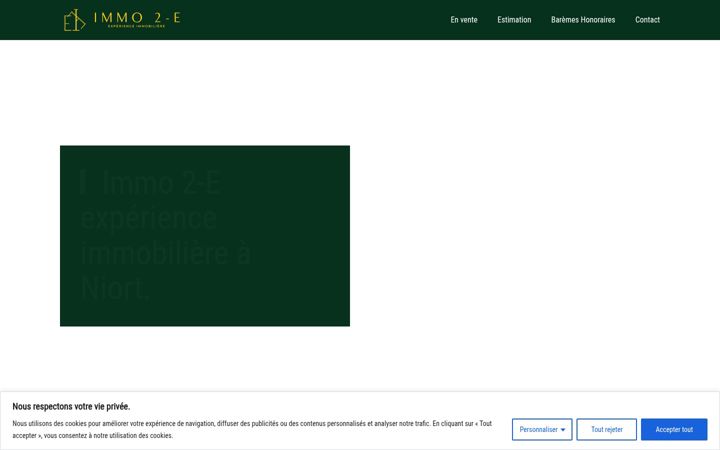Click the Immo 2-E house logo

tap(122, 20)
